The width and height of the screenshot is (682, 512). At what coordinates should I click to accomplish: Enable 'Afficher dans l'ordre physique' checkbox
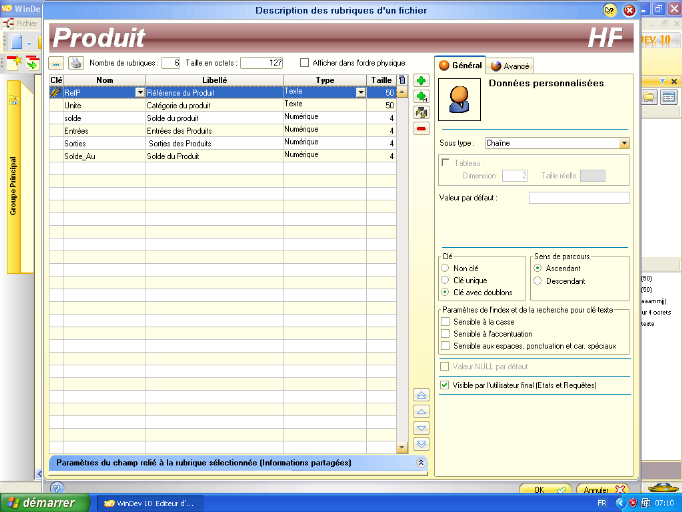point(304,63)
